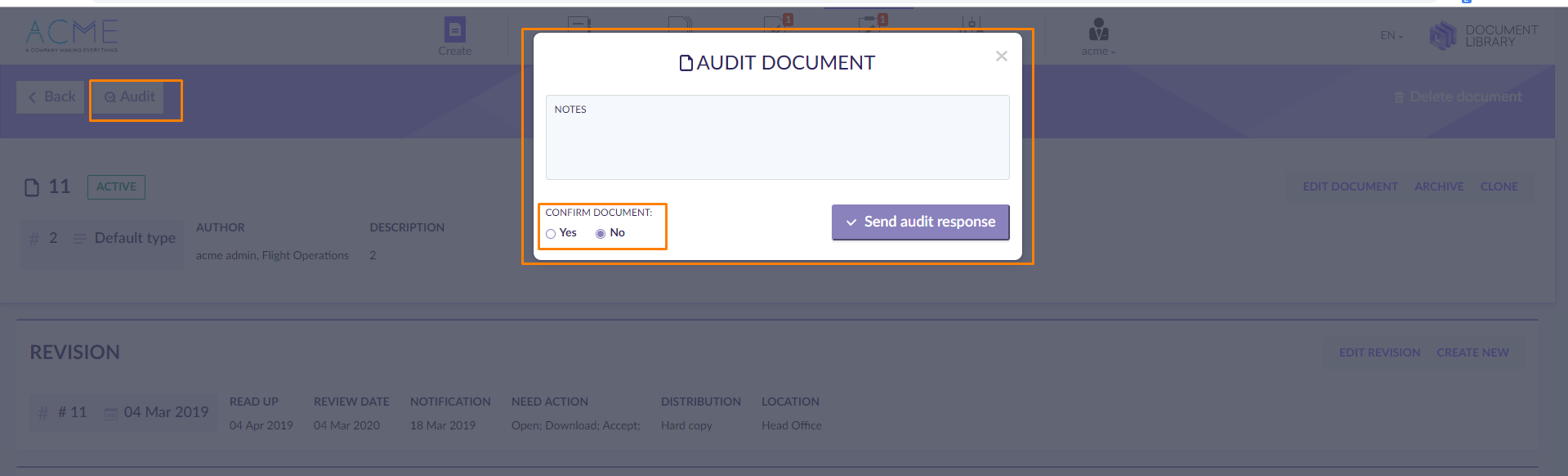
Task: Click the clipboard icon with red badge
Action: pyautogui.click(x=873, y=23)
